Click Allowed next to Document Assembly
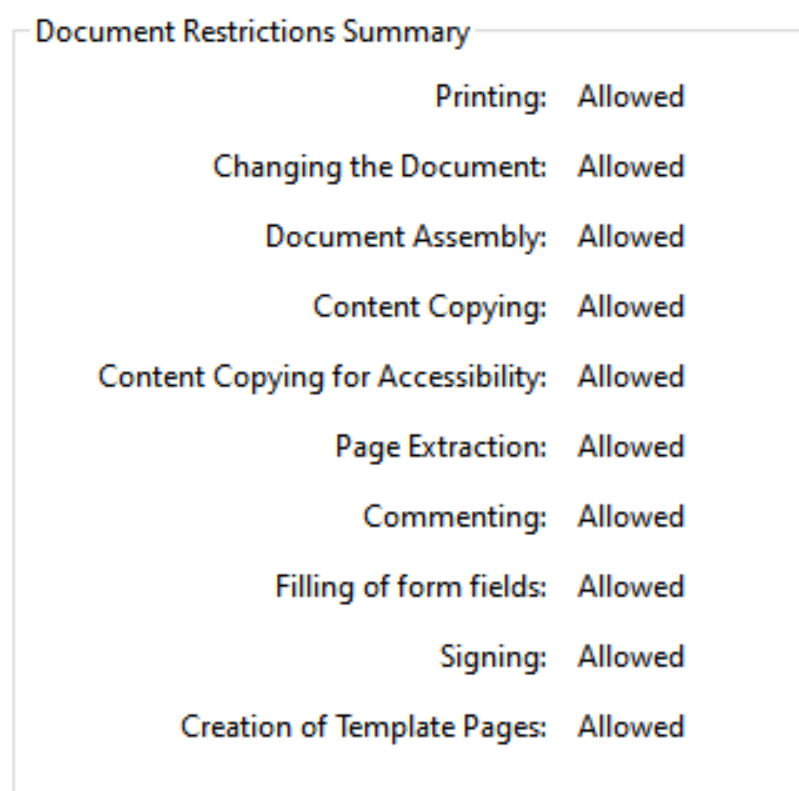799x791 pixels. click(631, 236)
